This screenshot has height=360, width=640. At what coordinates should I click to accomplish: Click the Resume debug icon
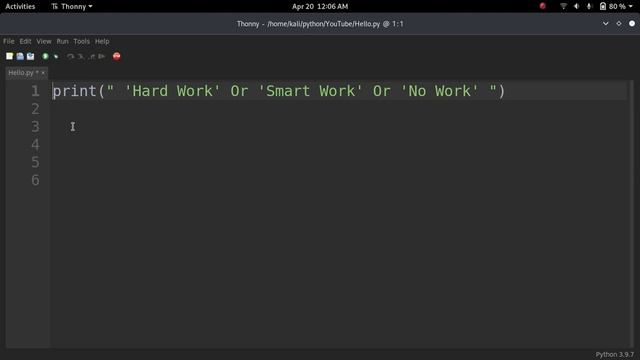point(102,56)
